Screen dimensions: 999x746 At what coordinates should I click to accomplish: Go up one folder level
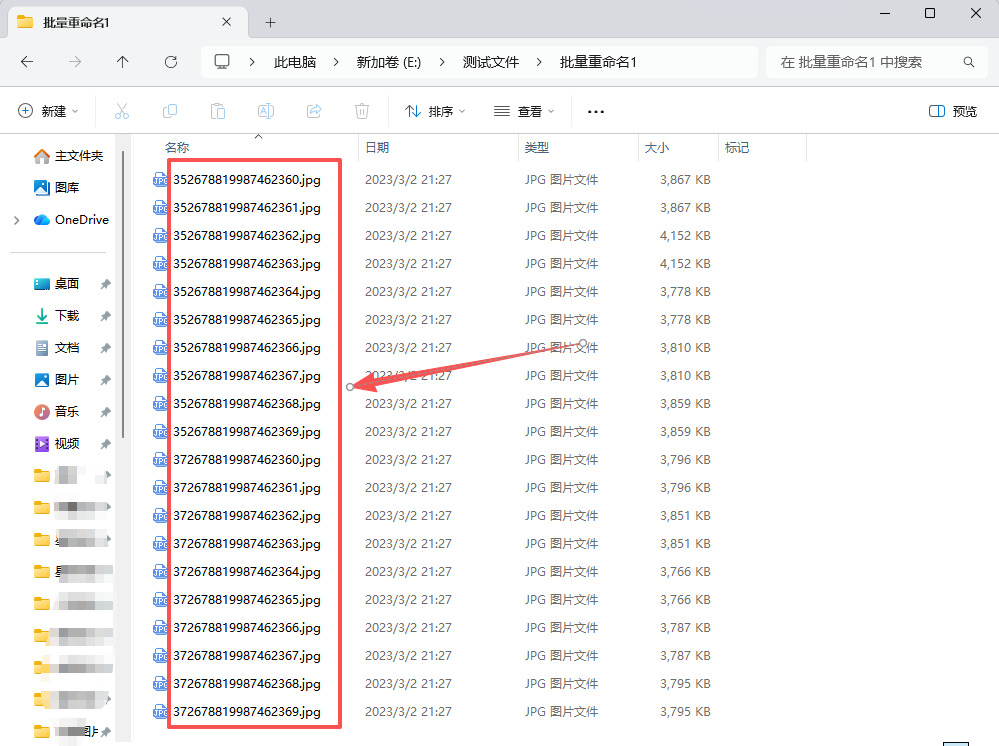(x=122, y=62)
